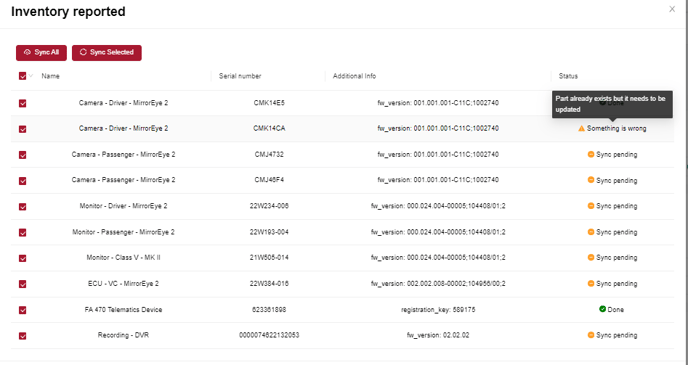The image size is (688, 365).
Task: Uncheck the FA 470 Telematics Device checkbox
Action: tap(22, 310)
